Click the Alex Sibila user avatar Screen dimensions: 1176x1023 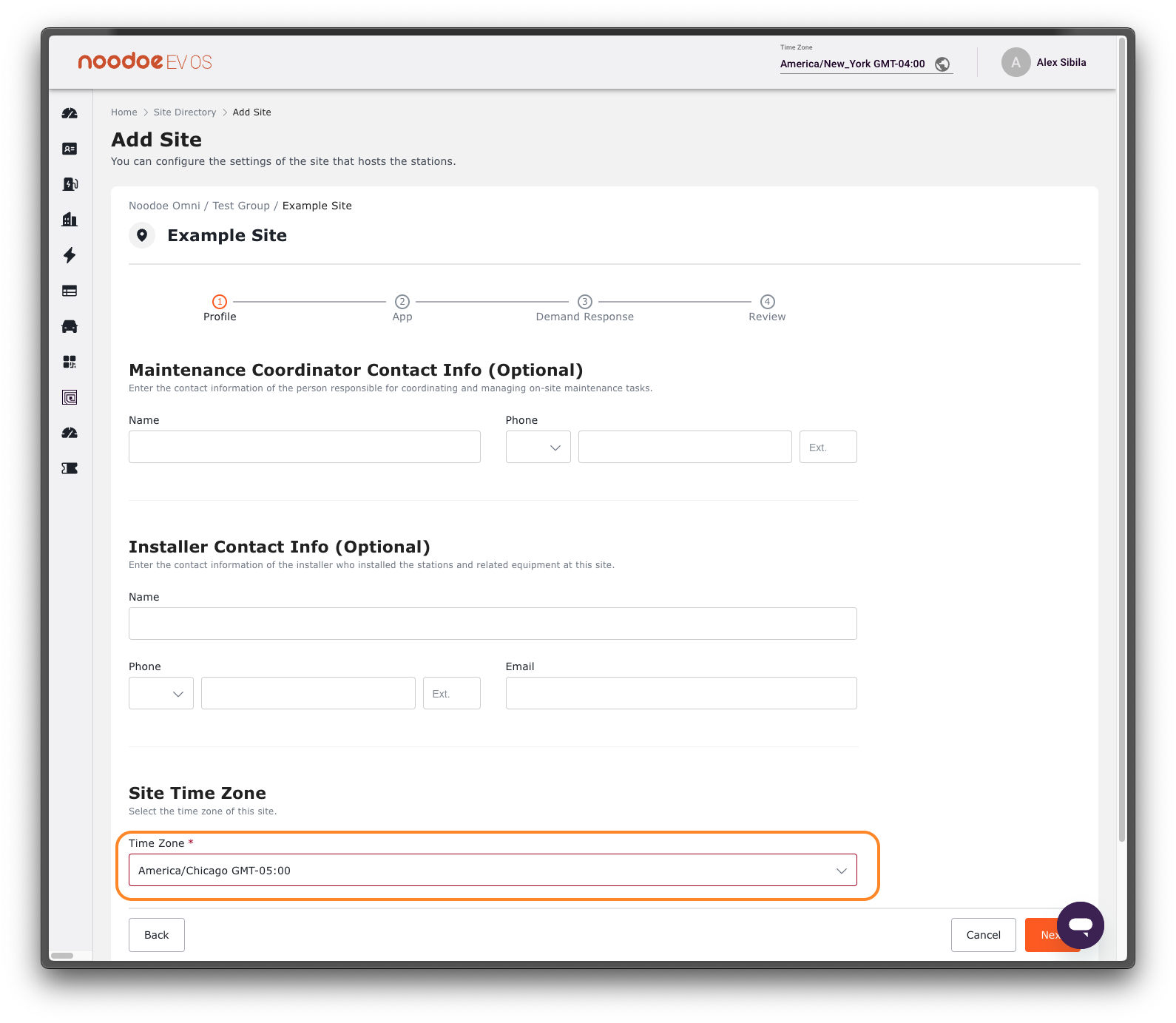coord(1016,63)
